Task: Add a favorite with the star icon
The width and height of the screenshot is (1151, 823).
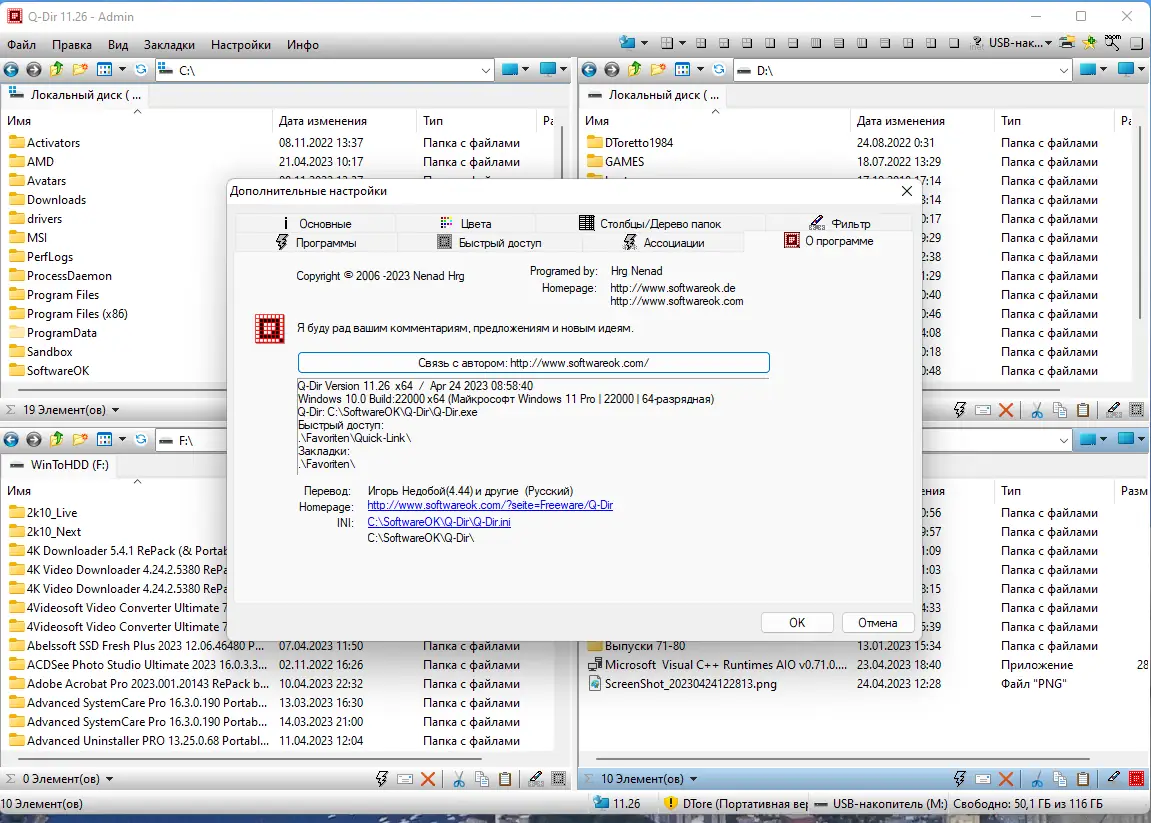Action: point(1089,43)
